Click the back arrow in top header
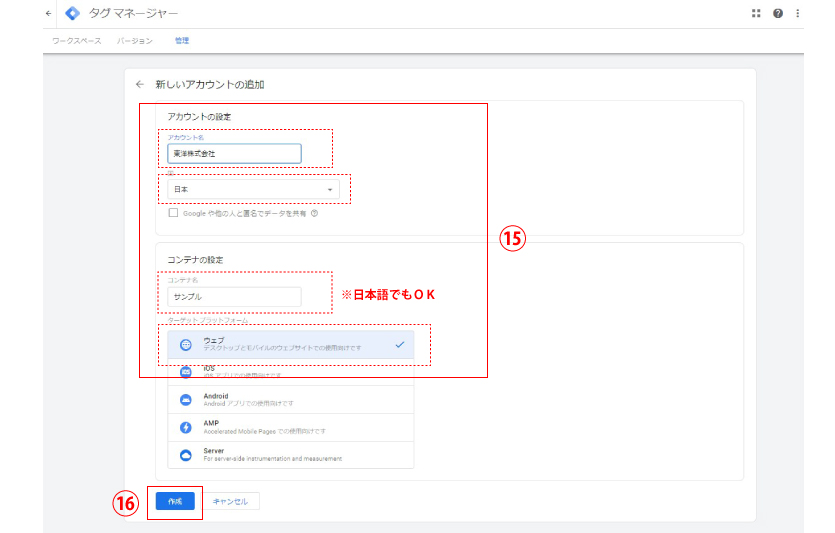Screen dimensions: 835x533 pyautogui.click(x=49, y=13)
